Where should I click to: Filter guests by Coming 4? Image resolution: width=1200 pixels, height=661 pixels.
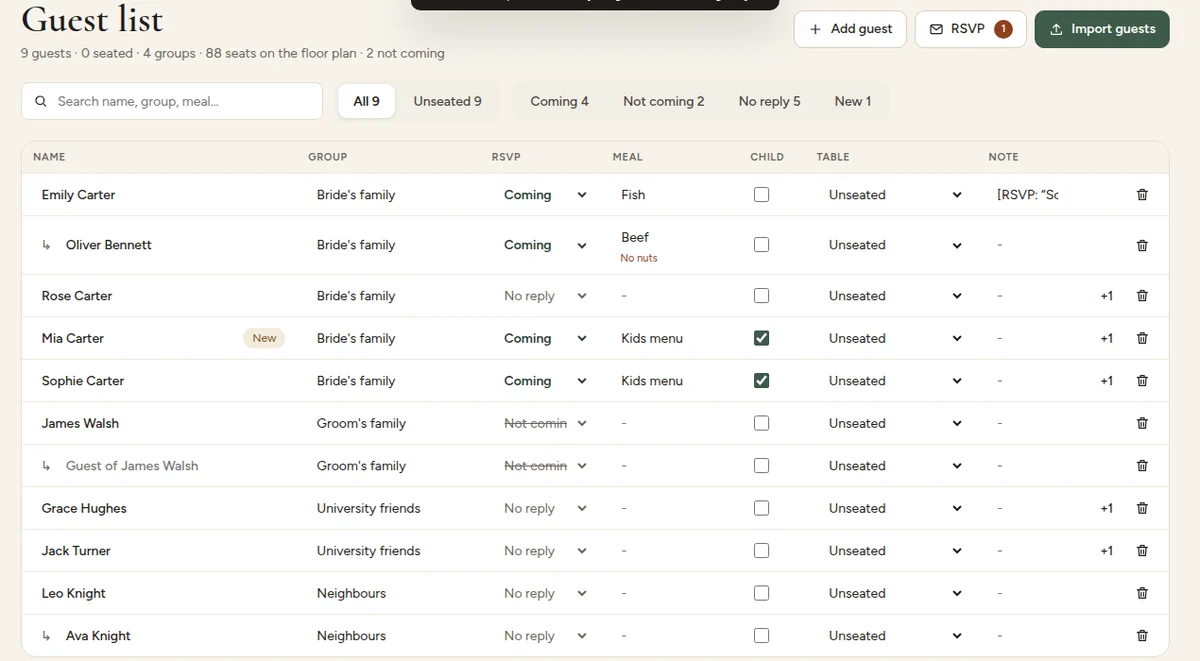559,101
